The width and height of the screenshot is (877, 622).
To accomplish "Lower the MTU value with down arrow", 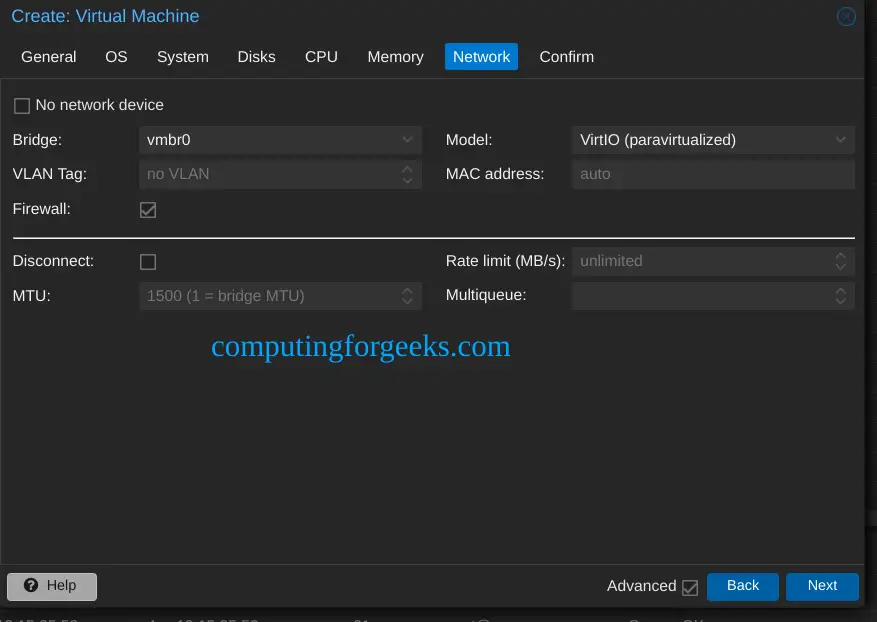I will pyautogui.click(x=407, y=302).
